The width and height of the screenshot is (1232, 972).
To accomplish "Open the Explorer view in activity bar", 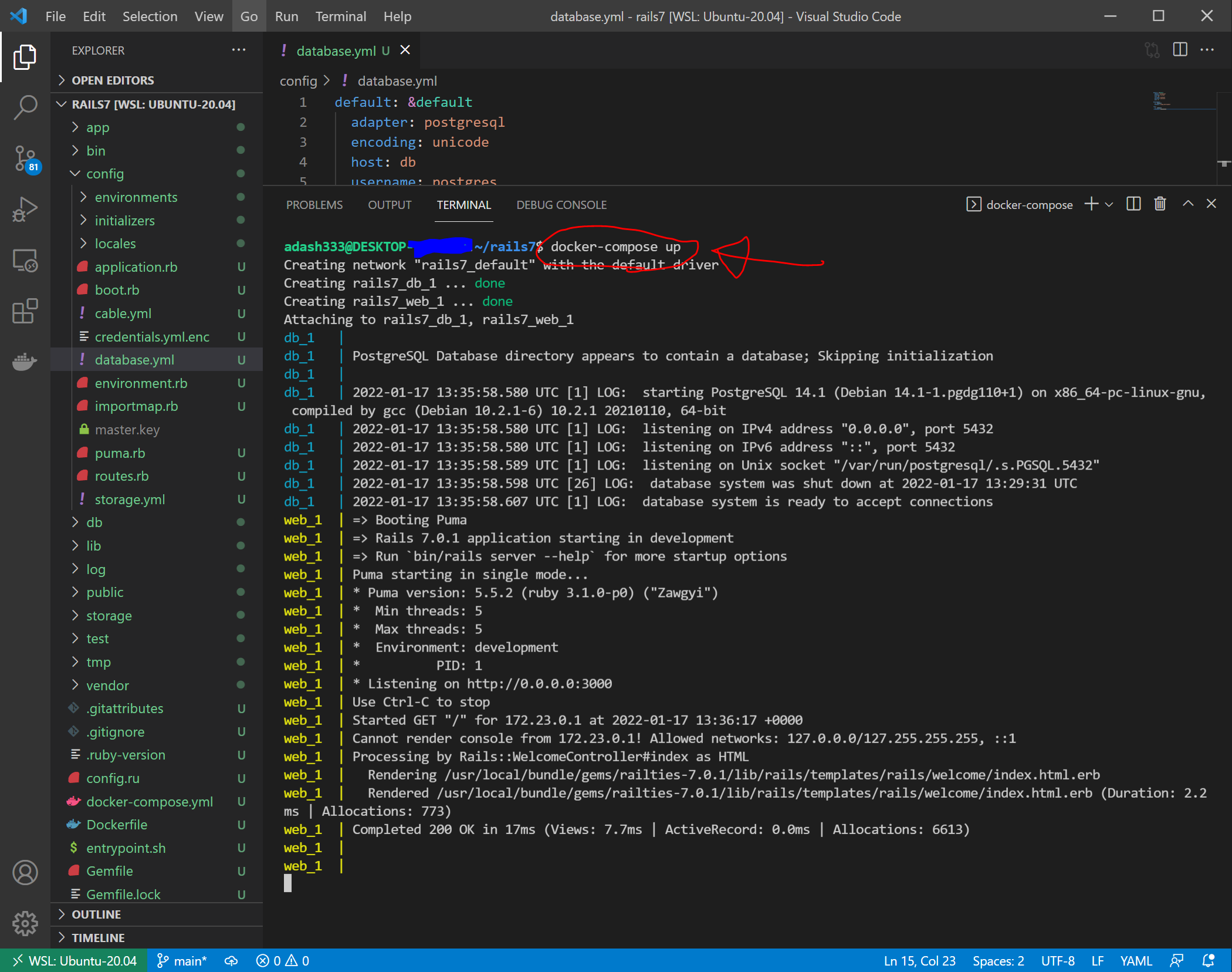I will 25,57.
